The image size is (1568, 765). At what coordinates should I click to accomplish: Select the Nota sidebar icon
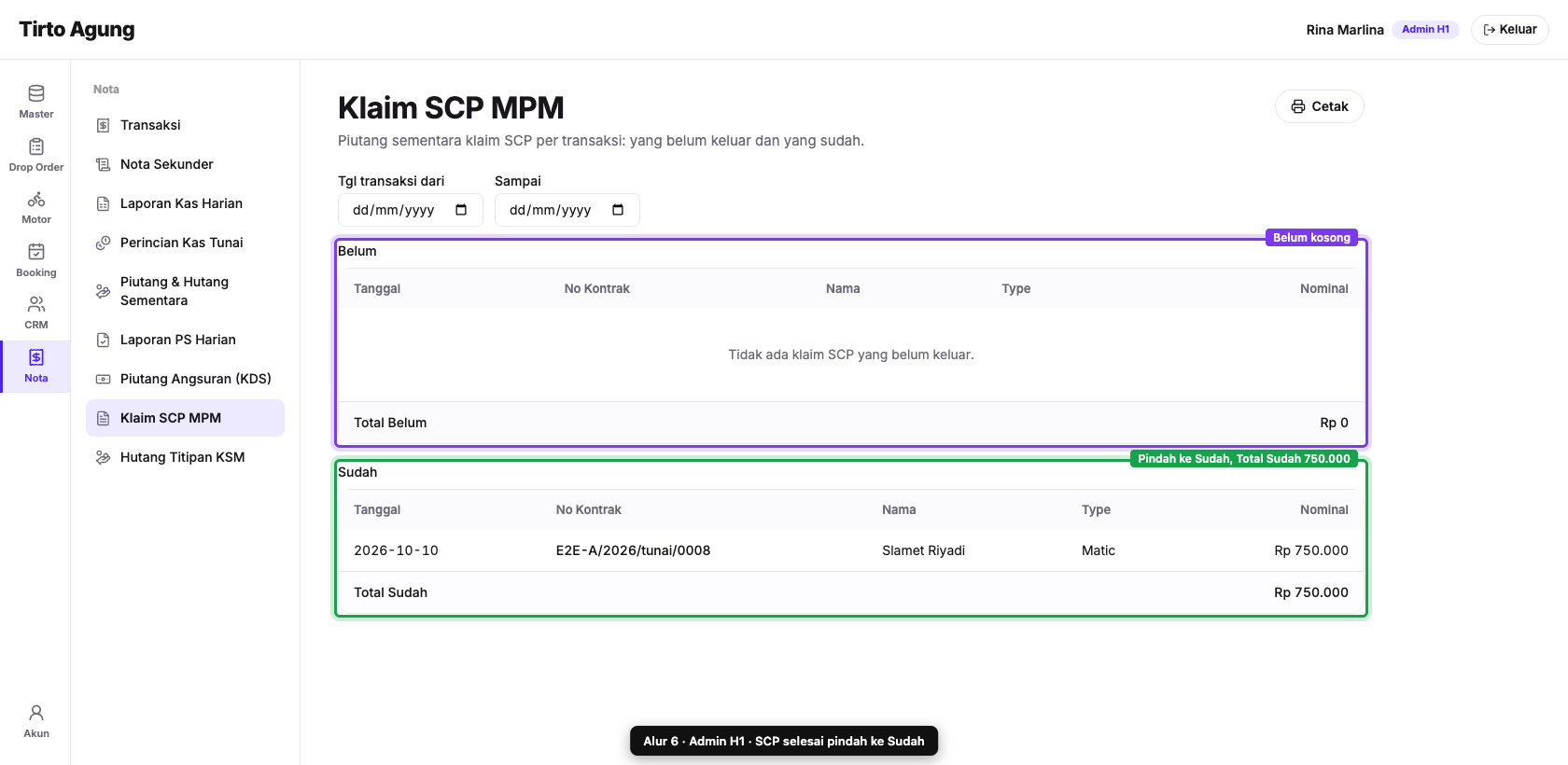(x=36, y=357)
